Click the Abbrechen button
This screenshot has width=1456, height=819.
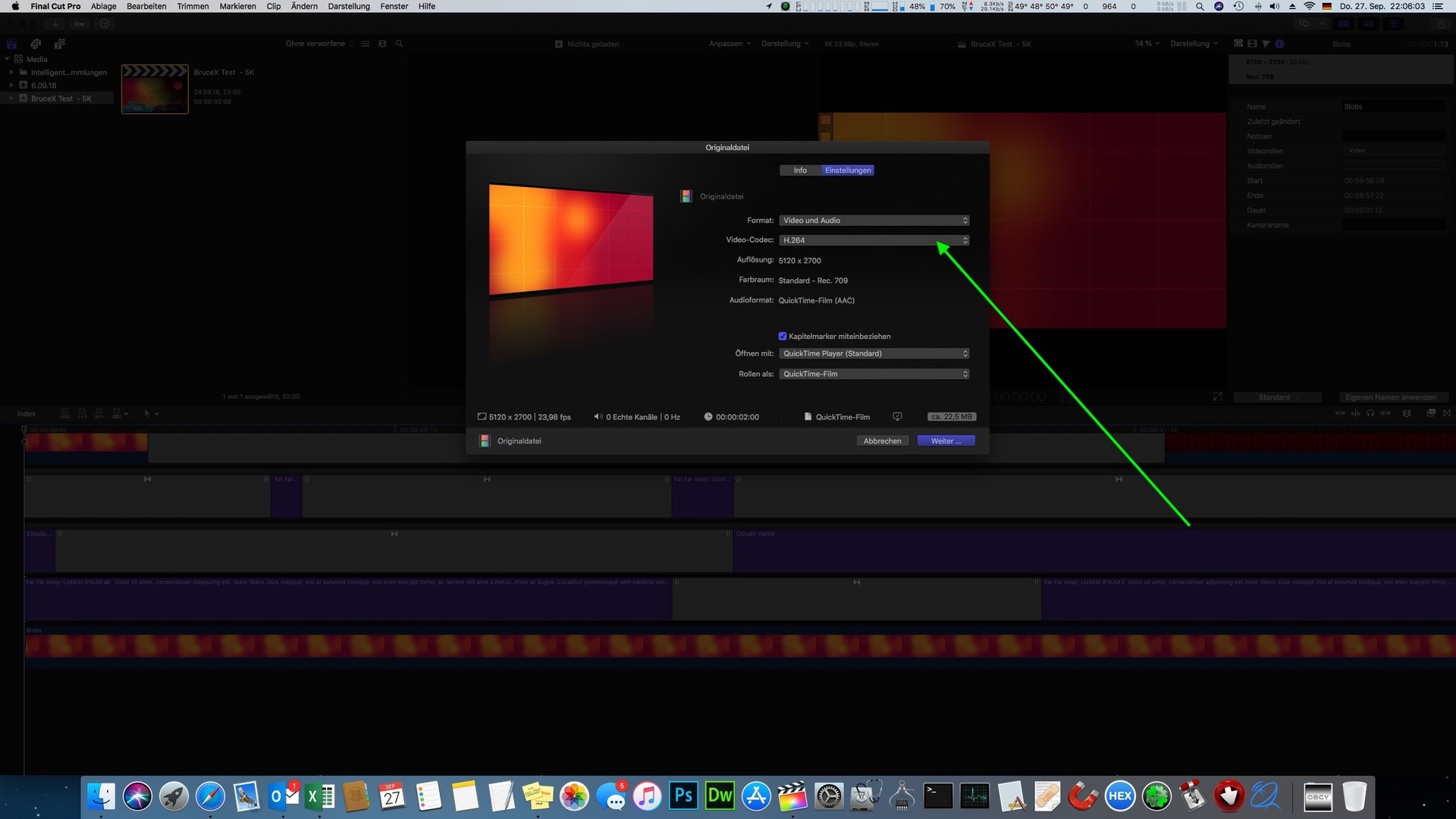[x=882, y=441]
